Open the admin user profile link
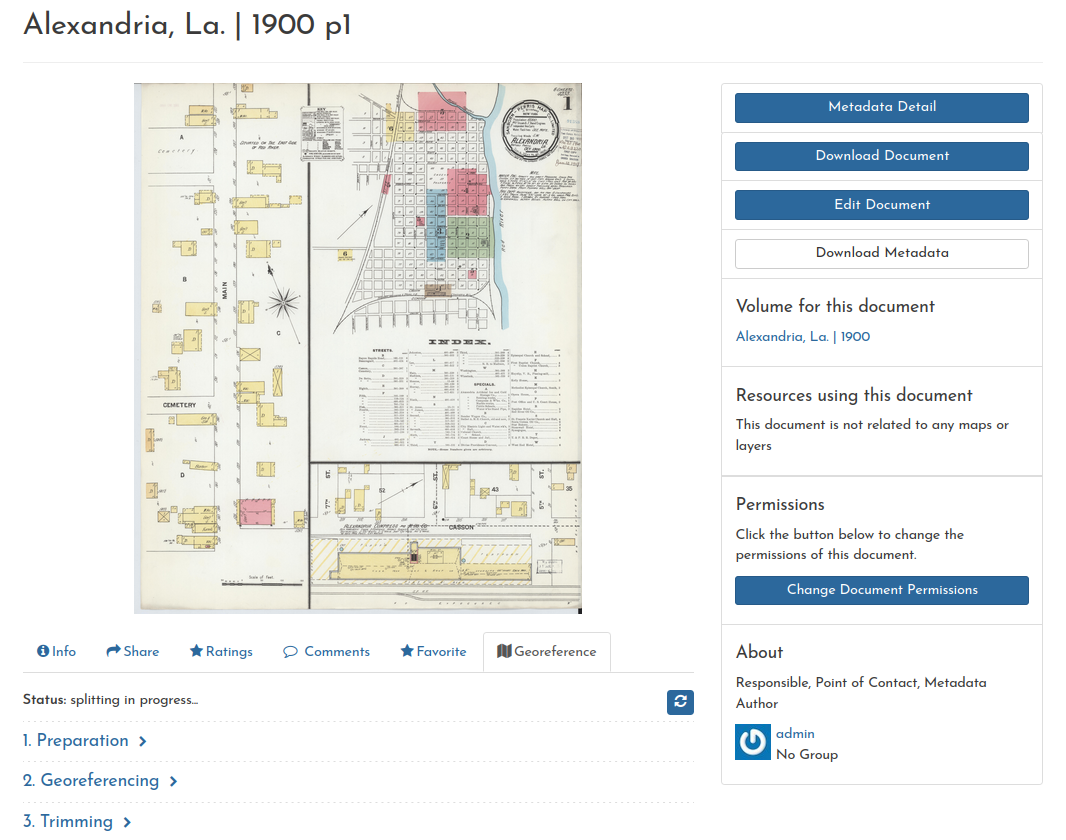Viewport: 1066px width, 840px height. [795, 734]
